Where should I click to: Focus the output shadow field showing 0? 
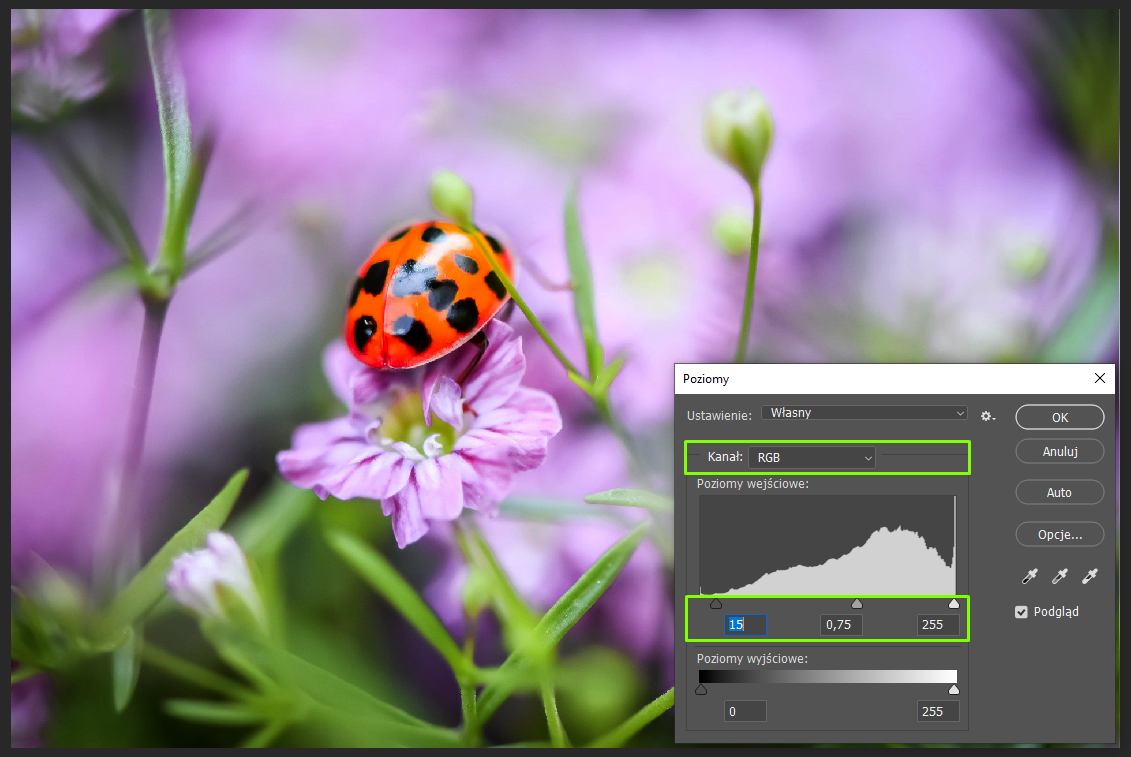(745, 712)
